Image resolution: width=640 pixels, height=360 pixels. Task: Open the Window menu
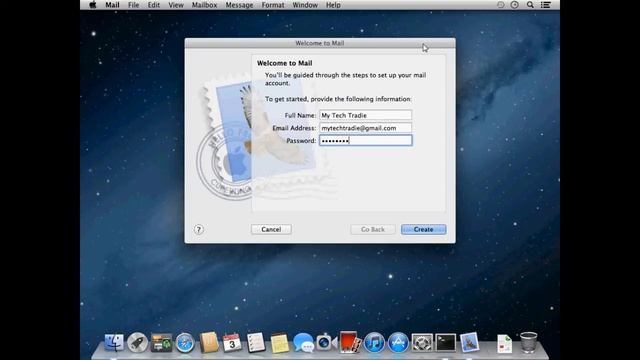(305, 5)
